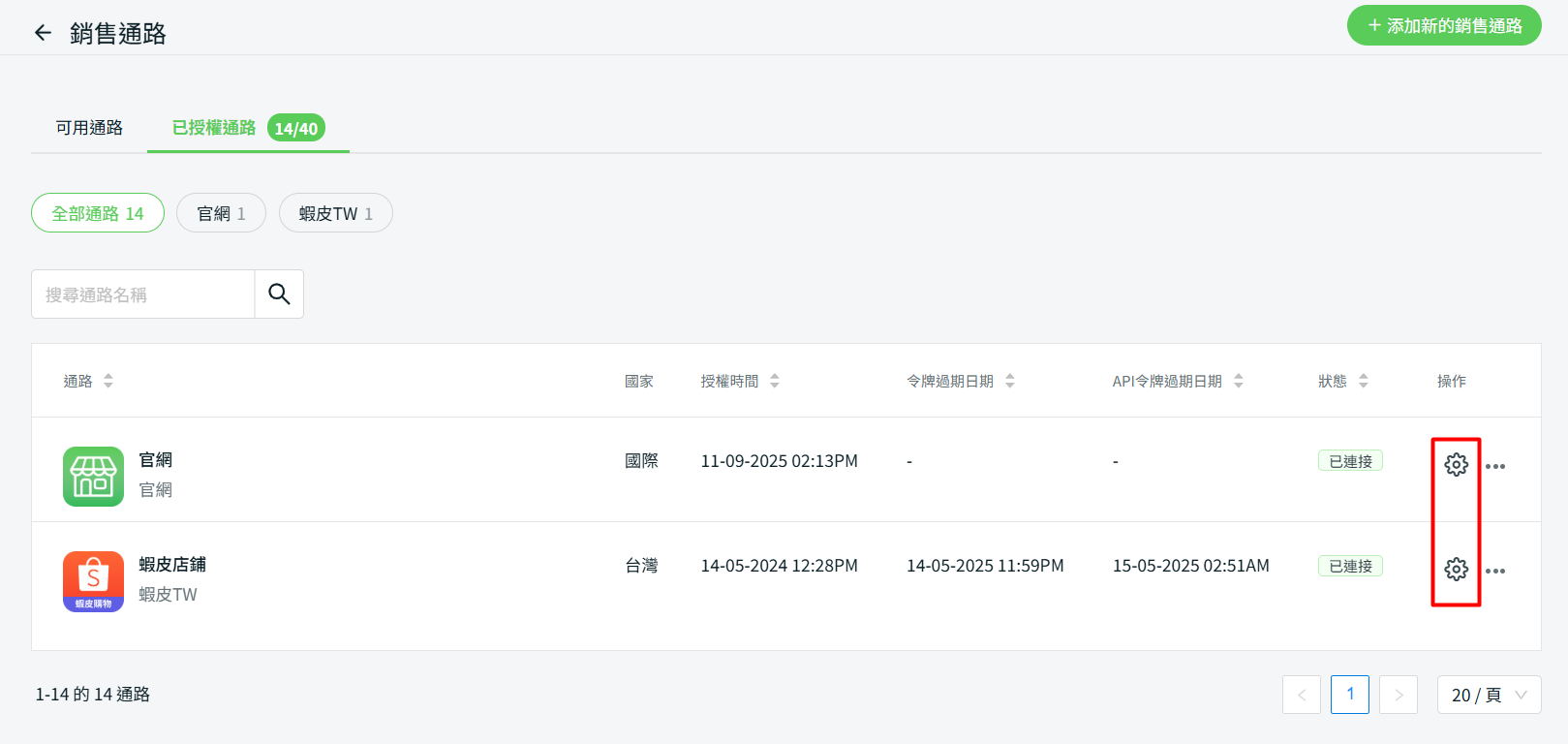Sort by 令牌過期日期 column
Image resolution: width=1568 pixels, height=744 pixels.
coord(1009,382)
